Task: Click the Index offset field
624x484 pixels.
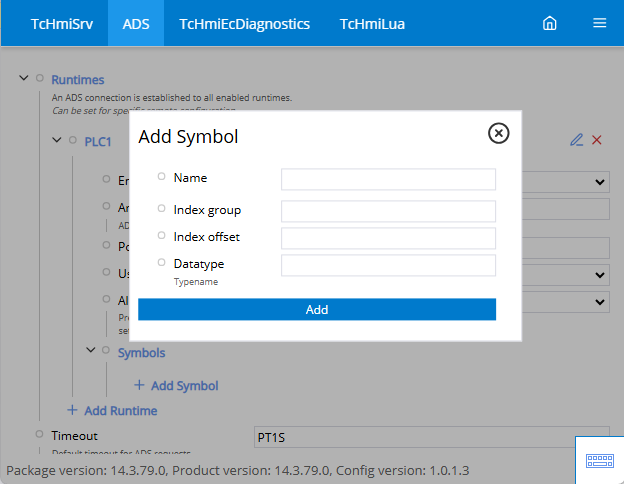Action: [388, 238]
